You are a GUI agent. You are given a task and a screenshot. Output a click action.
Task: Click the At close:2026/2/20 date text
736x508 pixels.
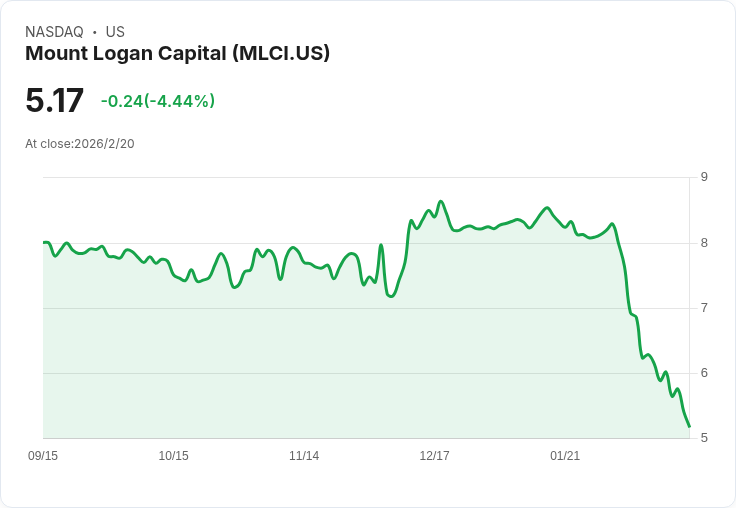[x=80, y=144]
